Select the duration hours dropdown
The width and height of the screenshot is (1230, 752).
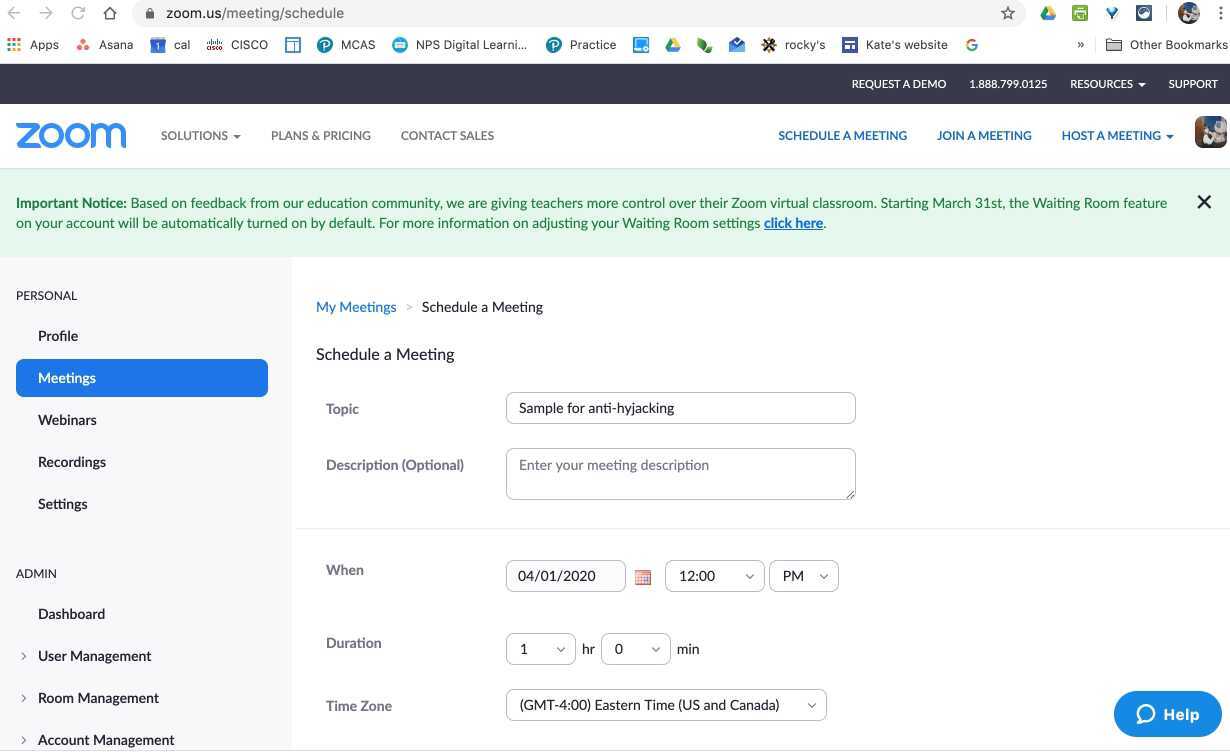(540, 649)
